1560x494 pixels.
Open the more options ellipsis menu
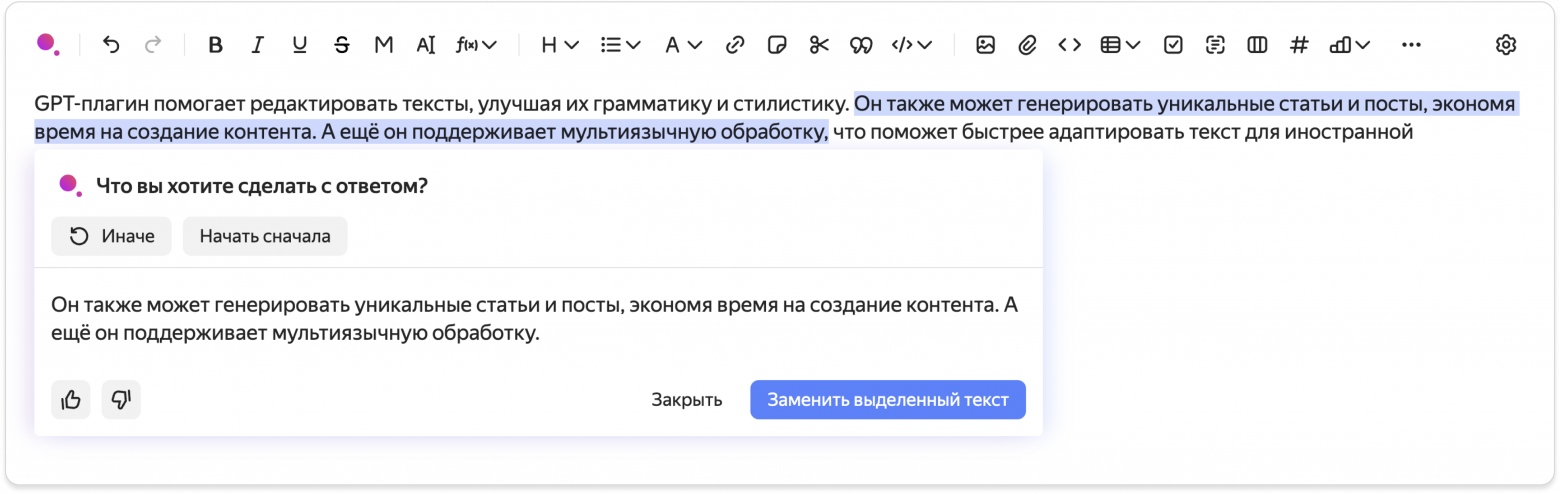click(x=1411, y=44)
